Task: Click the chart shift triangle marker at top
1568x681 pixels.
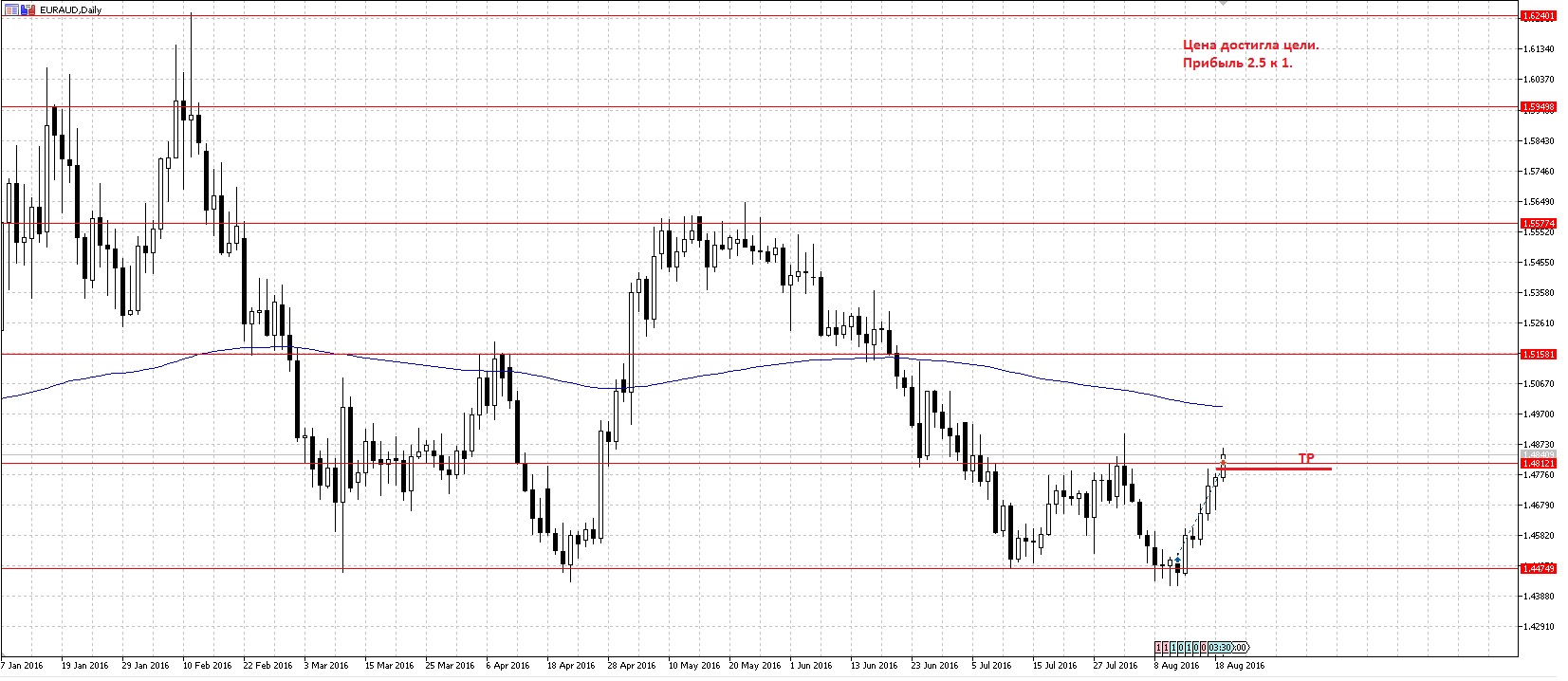Action: (x=1222, y=4)
